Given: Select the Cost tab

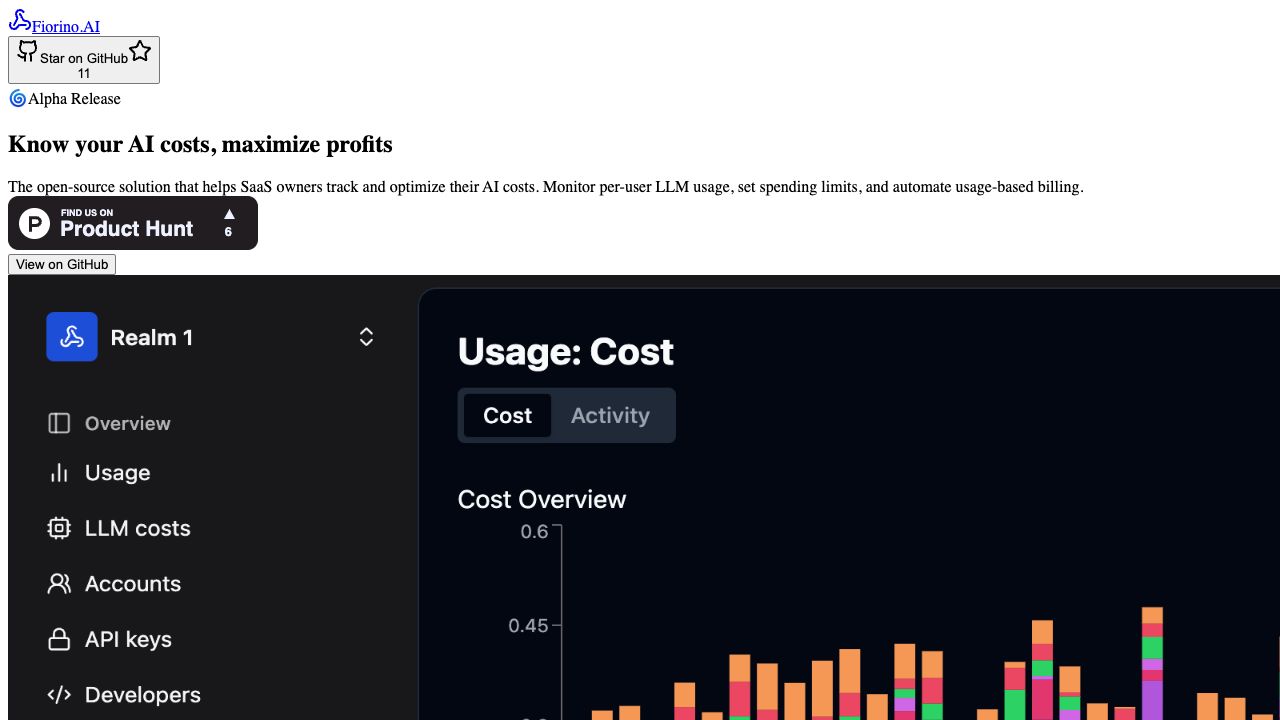Looking at the screenshot, I should [x=507, y=415].
